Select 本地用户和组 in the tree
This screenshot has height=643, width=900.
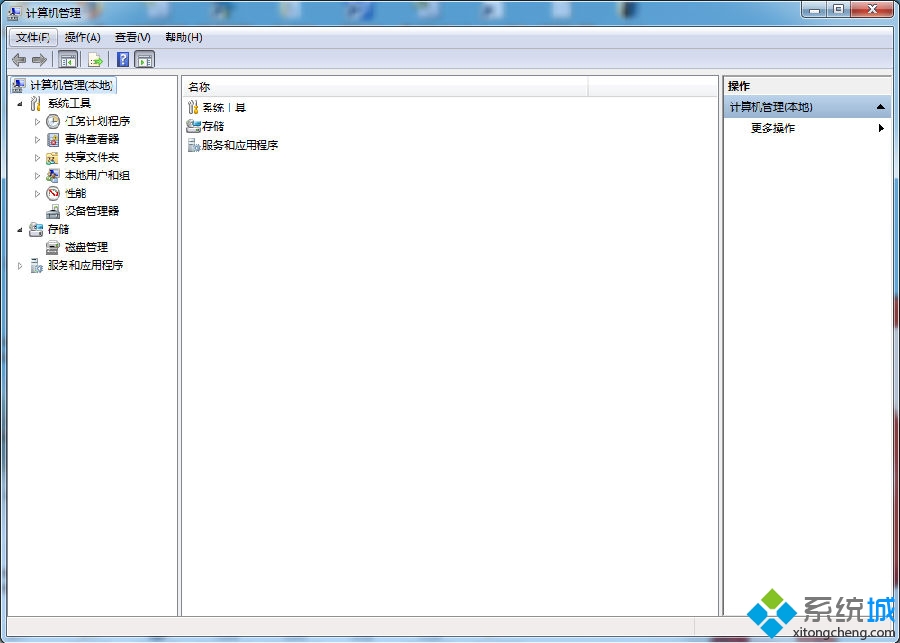pos(97,175)
